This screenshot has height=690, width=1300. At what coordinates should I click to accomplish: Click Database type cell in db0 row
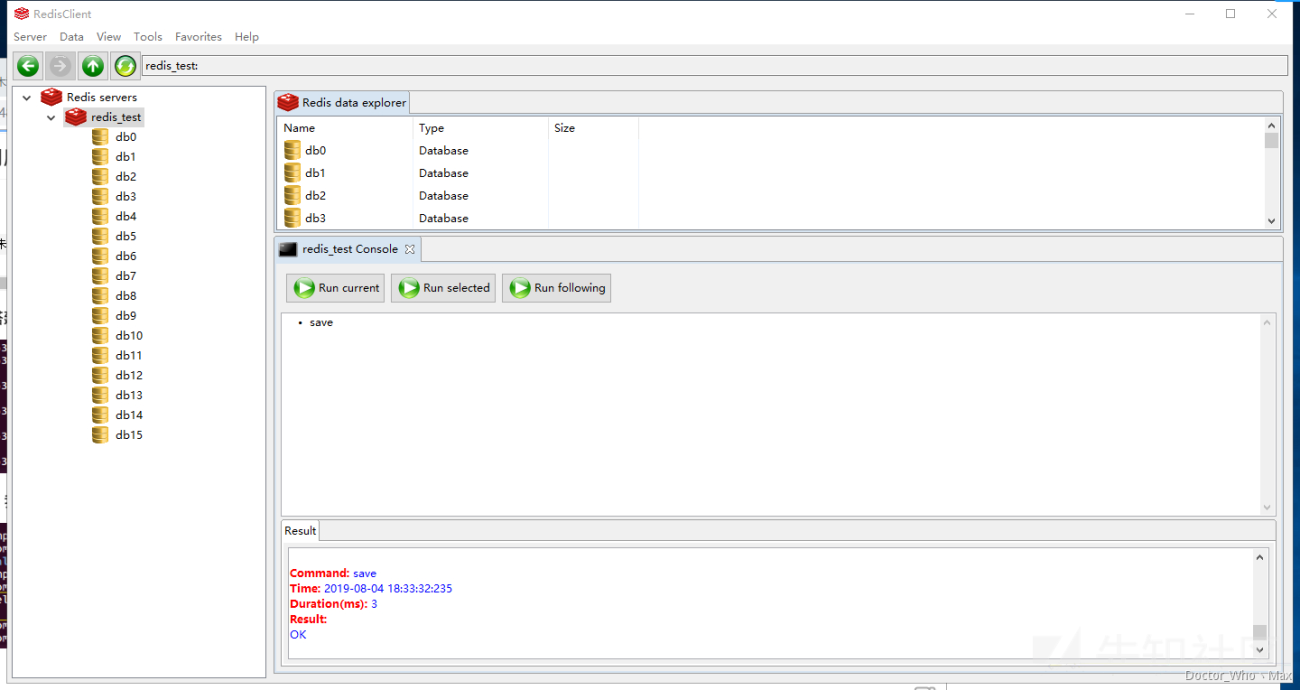[443, 151]
